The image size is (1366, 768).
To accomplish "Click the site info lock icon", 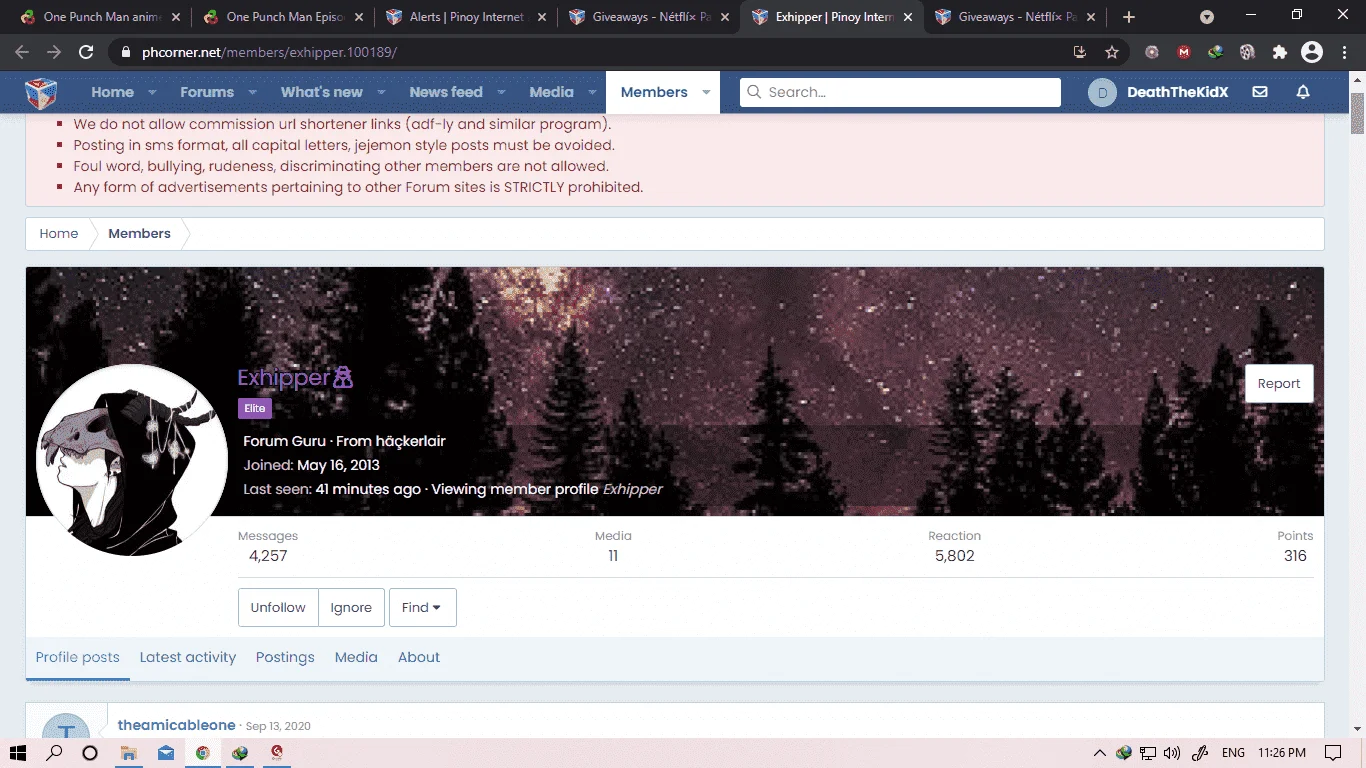I will [x=125, y=52].
